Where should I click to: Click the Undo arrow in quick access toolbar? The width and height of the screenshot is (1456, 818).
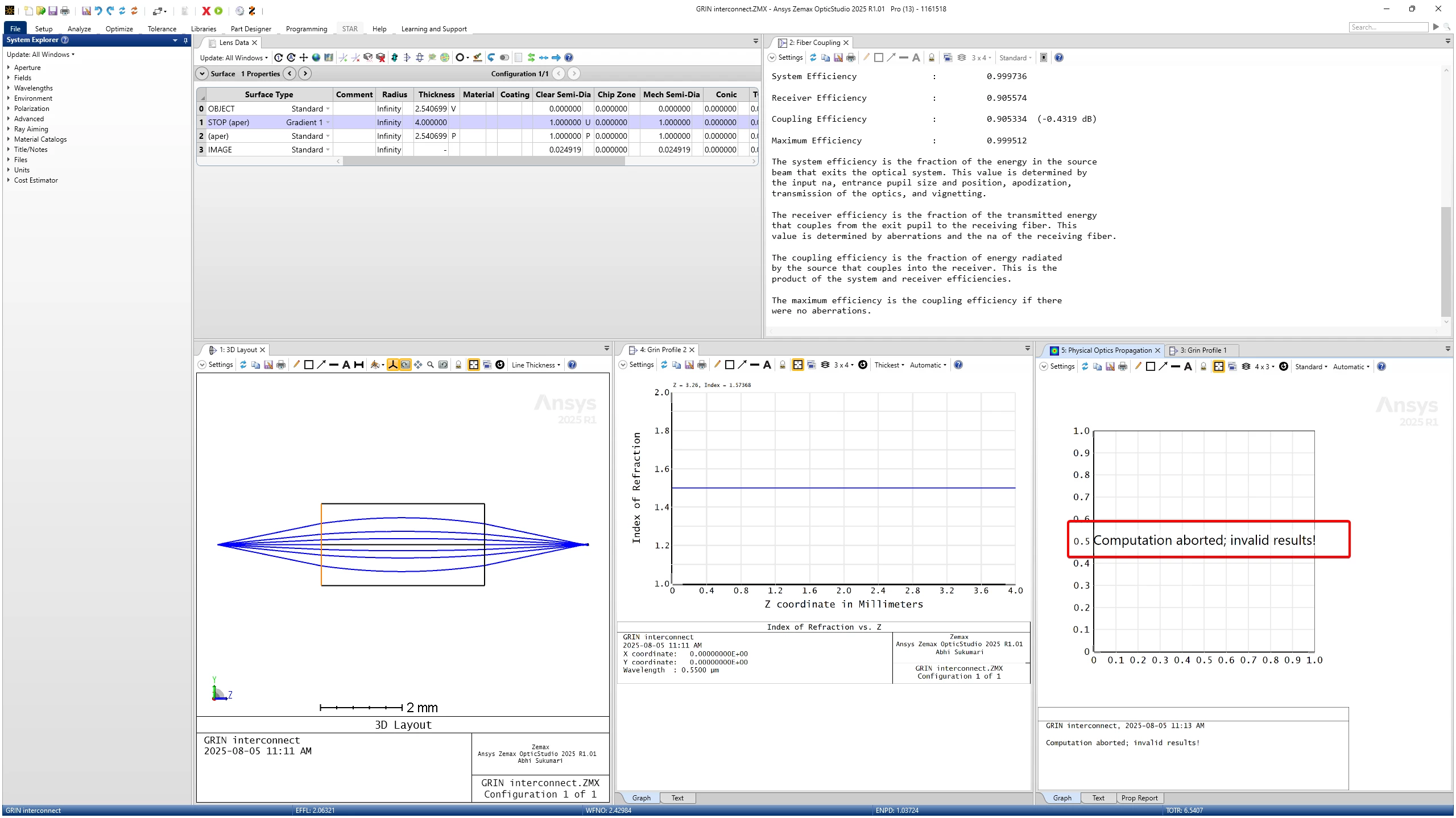coord(98,11)
